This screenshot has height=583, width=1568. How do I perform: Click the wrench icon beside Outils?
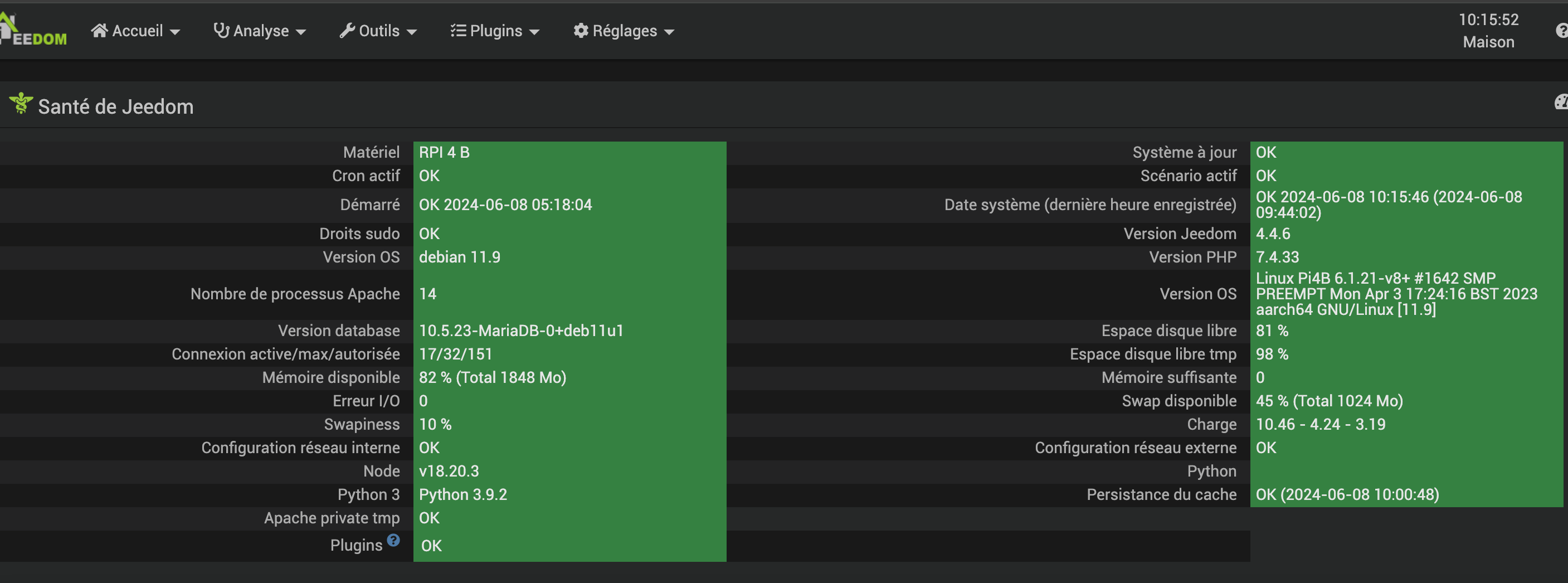pyautogui.click(x=347, y=31)
